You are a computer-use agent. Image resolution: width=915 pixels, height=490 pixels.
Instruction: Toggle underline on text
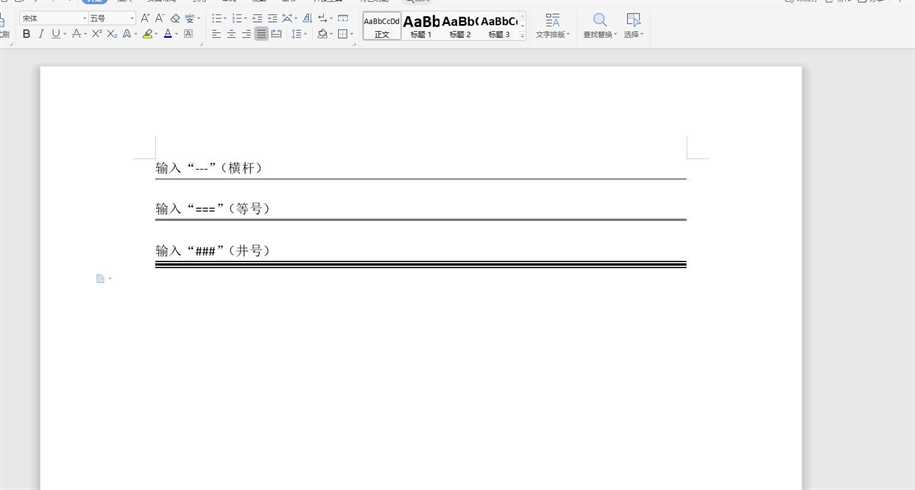[55, 34]
